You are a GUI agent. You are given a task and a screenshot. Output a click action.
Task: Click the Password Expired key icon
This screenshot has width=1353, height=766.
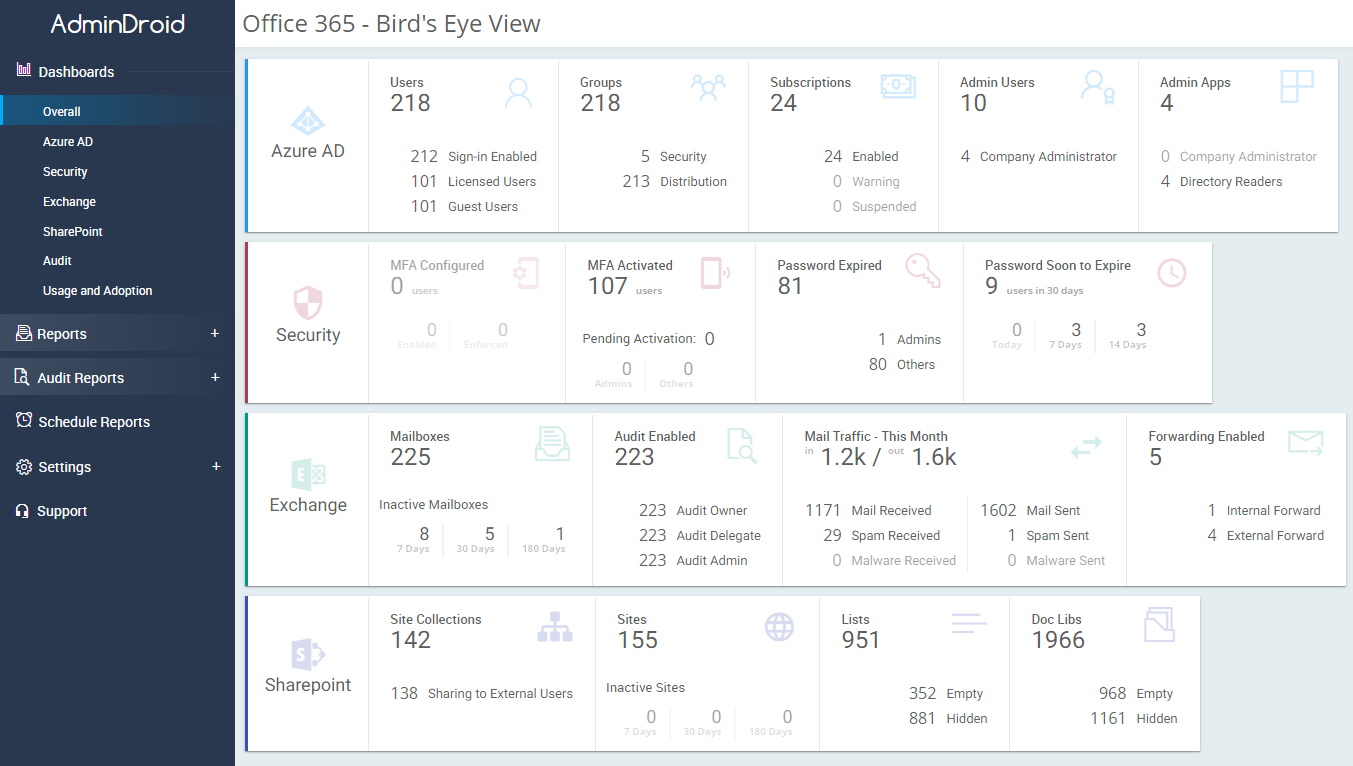pos(922,271)
